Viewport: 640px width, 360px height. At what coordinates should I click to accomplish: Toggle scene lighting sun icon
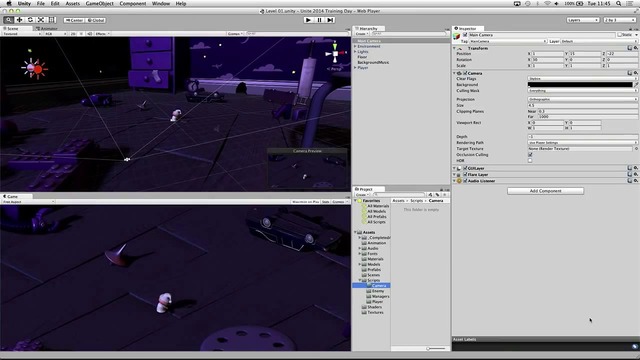pyautogui.click(x=81, y=34)
